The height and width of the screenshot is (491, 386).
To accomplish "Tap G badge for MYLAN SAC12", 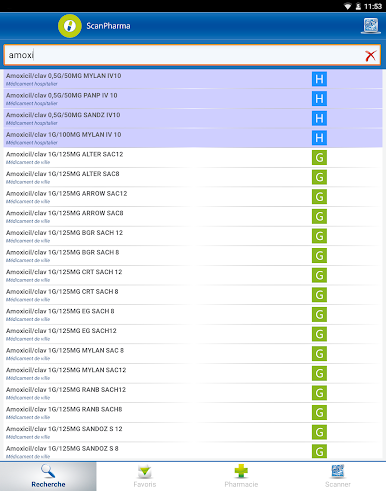I will click(x=319, y=373).
